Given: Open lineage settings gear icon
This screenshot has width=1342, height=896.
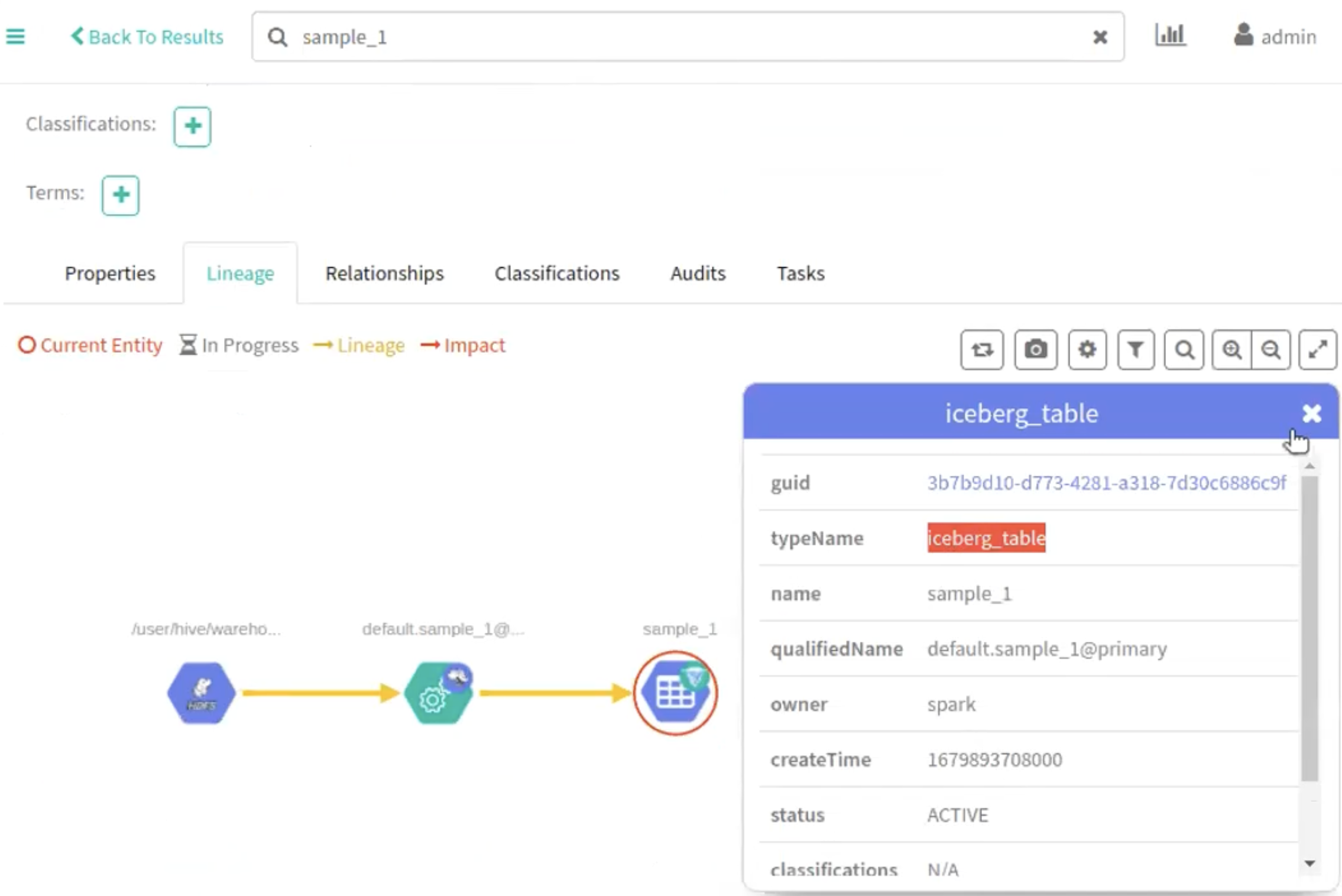Looking at the screenshot, I should pos(1087,350).
